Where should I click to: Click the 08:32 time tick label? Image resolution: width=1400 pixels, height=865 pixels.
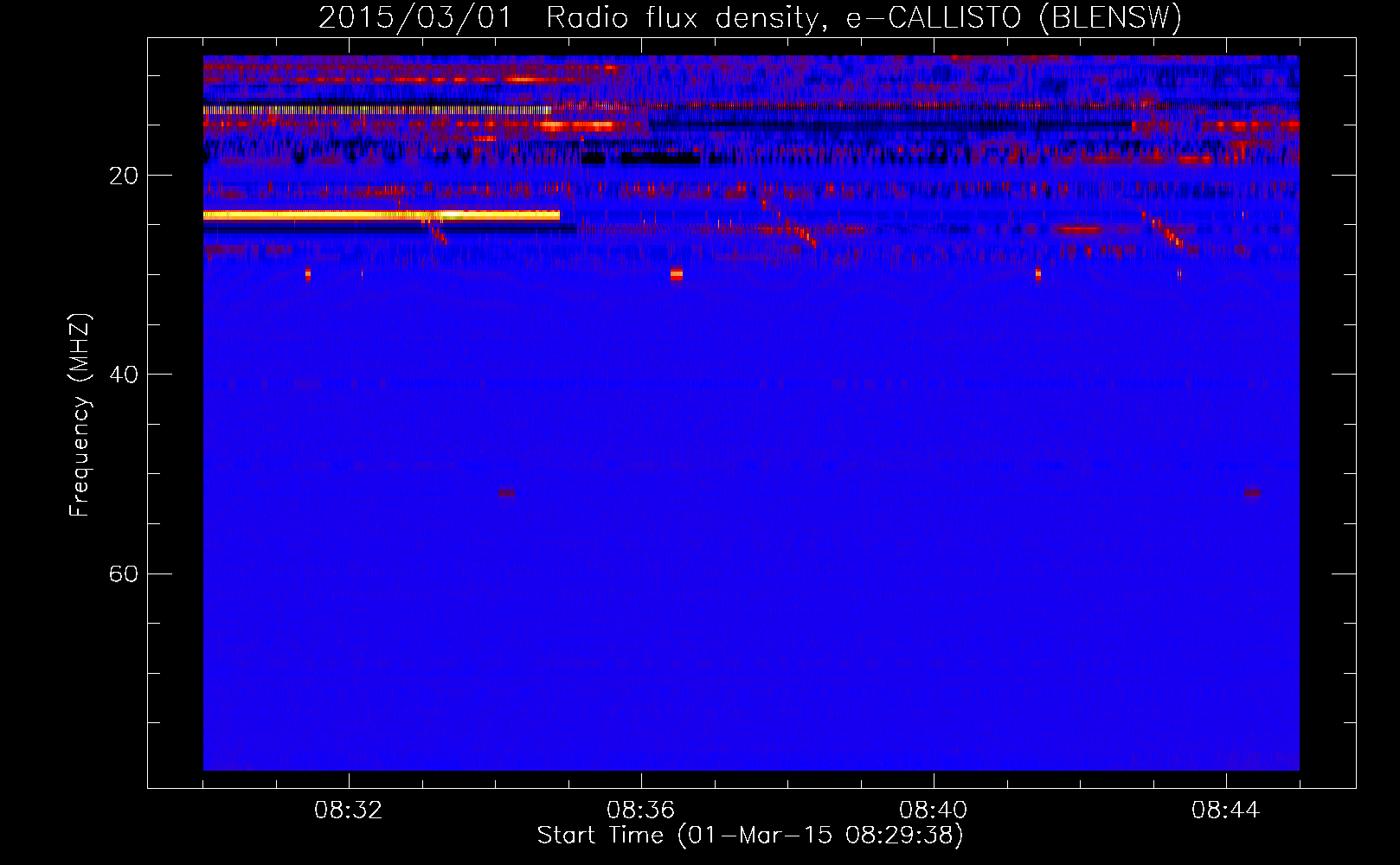(x=349, y=811)
